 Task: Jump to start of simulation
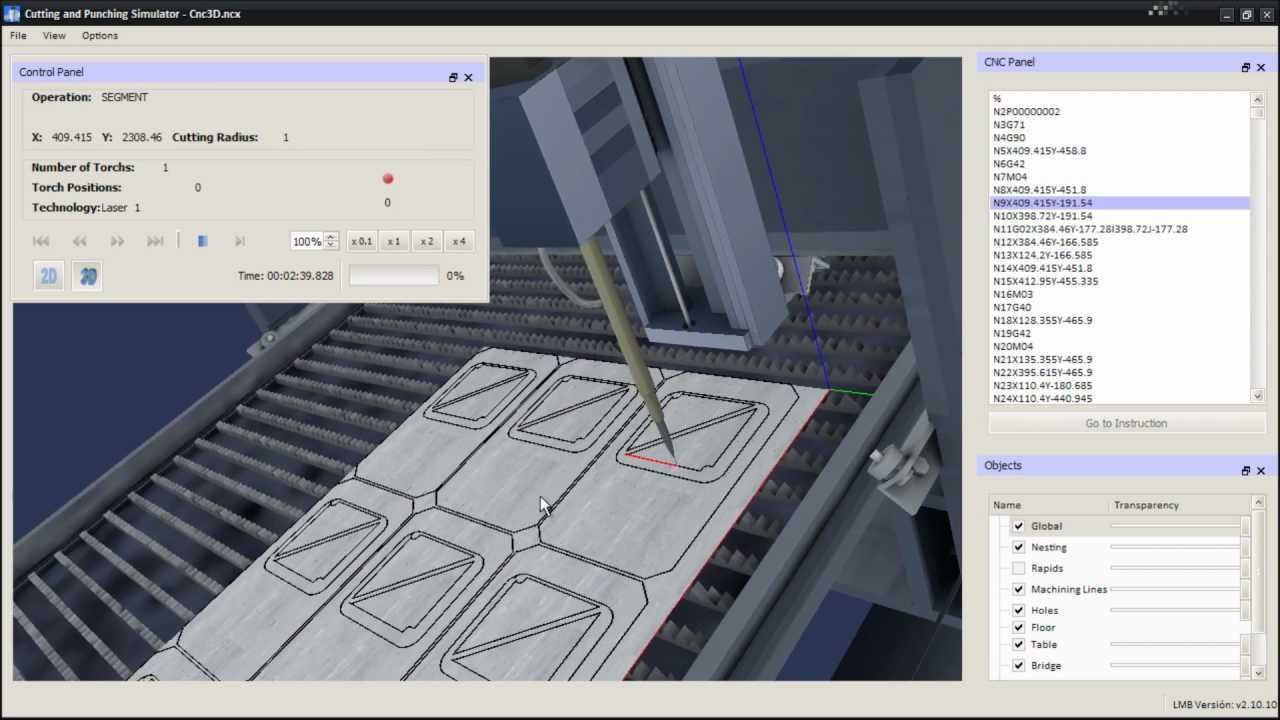point(41,241)
